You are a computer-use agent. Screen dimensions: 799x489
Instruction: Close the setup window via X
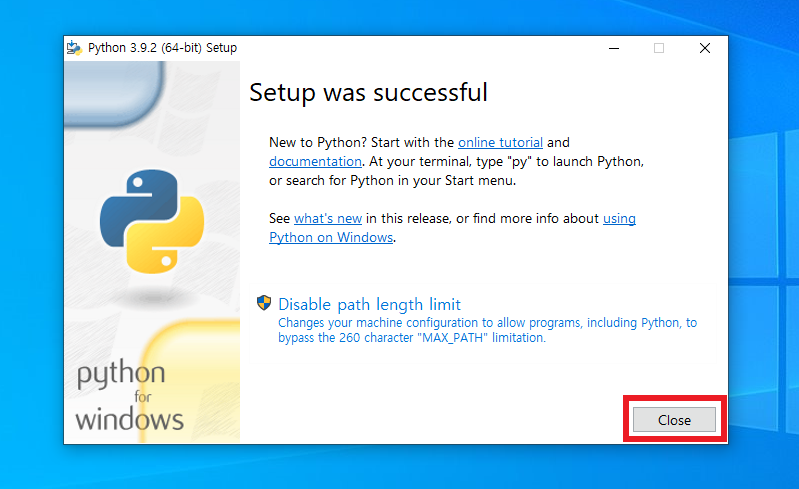pos(705,48)
